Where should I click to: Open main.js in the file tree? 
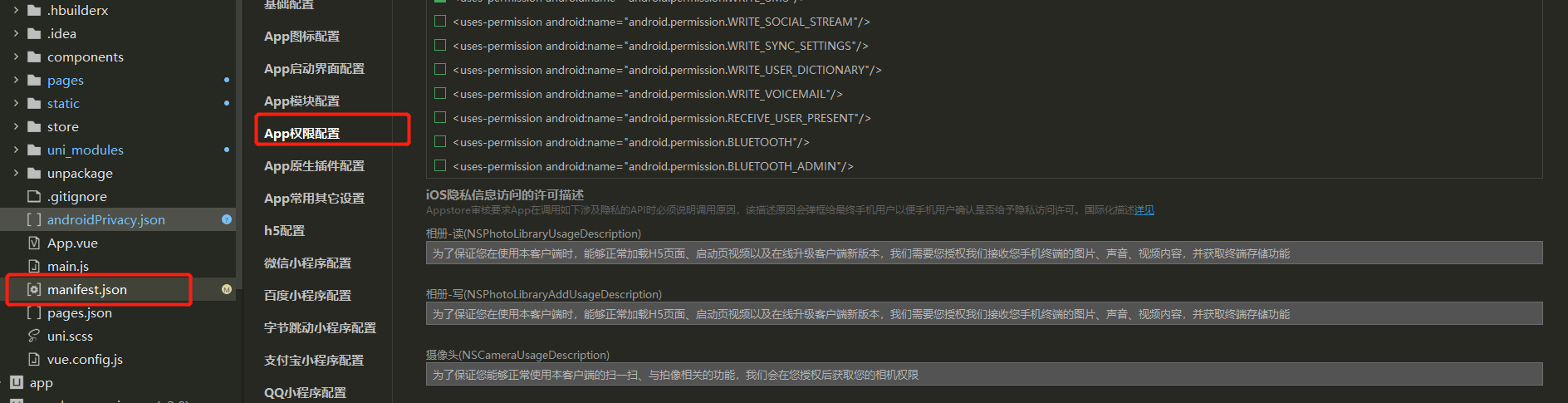click(68, 266)
